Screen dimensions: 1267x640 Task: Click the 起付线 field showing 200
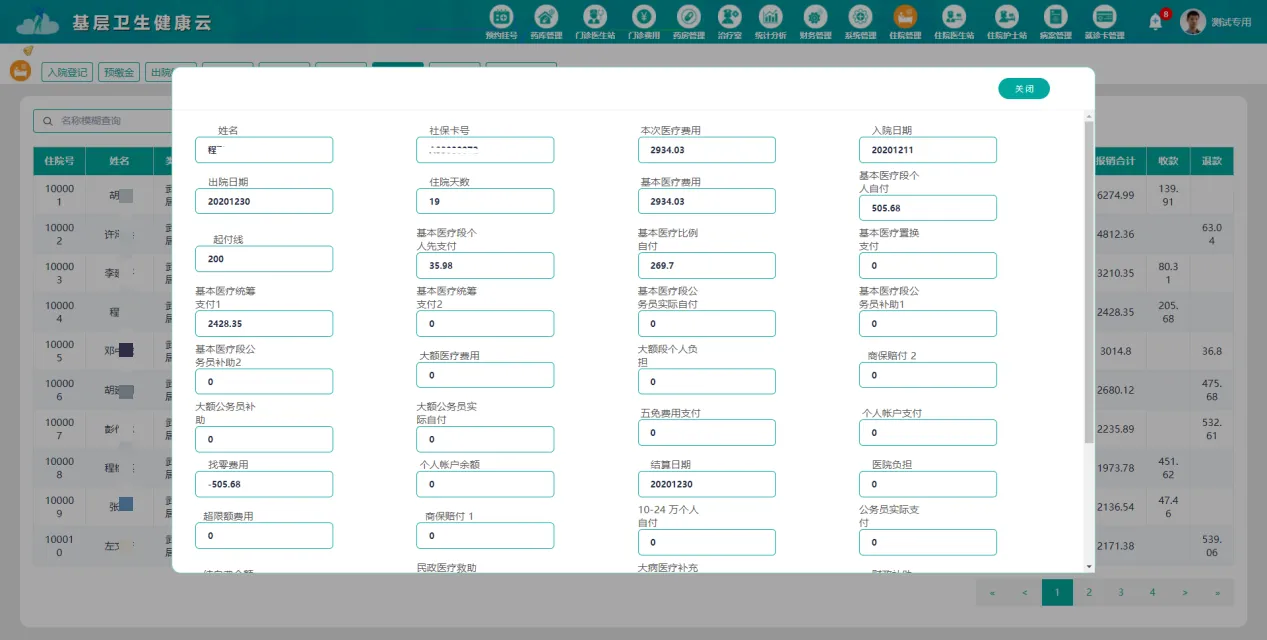264,259
